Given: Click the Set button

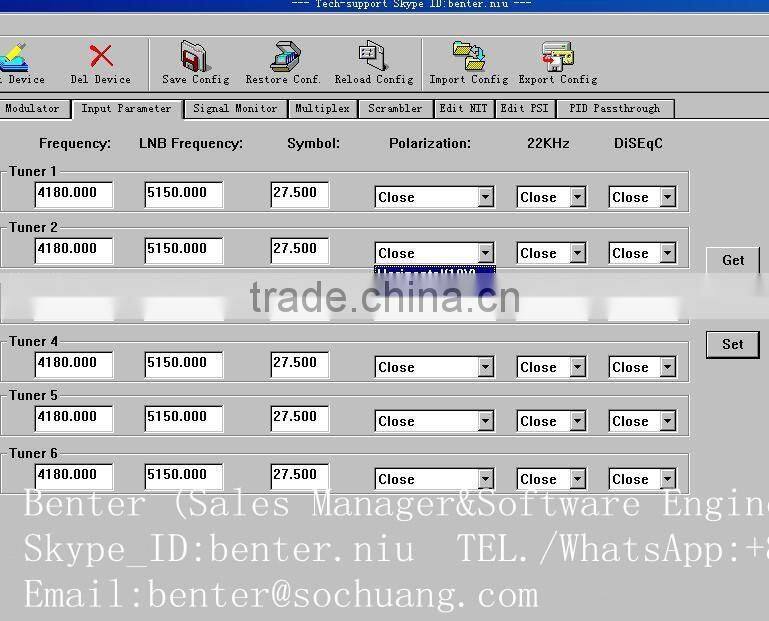Looking at the screenshot, I should 733,344.
